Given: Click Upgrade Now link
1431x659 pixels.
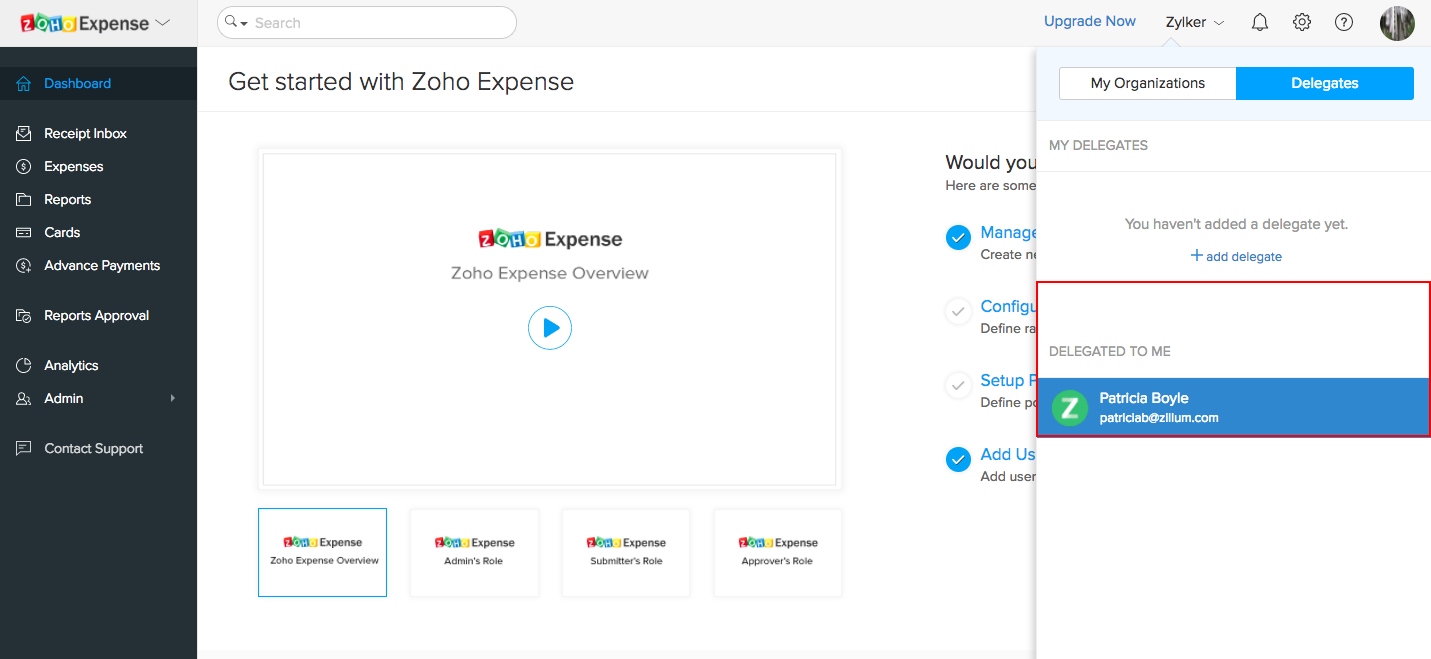Looking at the screenshot, I should tap(1089, 21).
